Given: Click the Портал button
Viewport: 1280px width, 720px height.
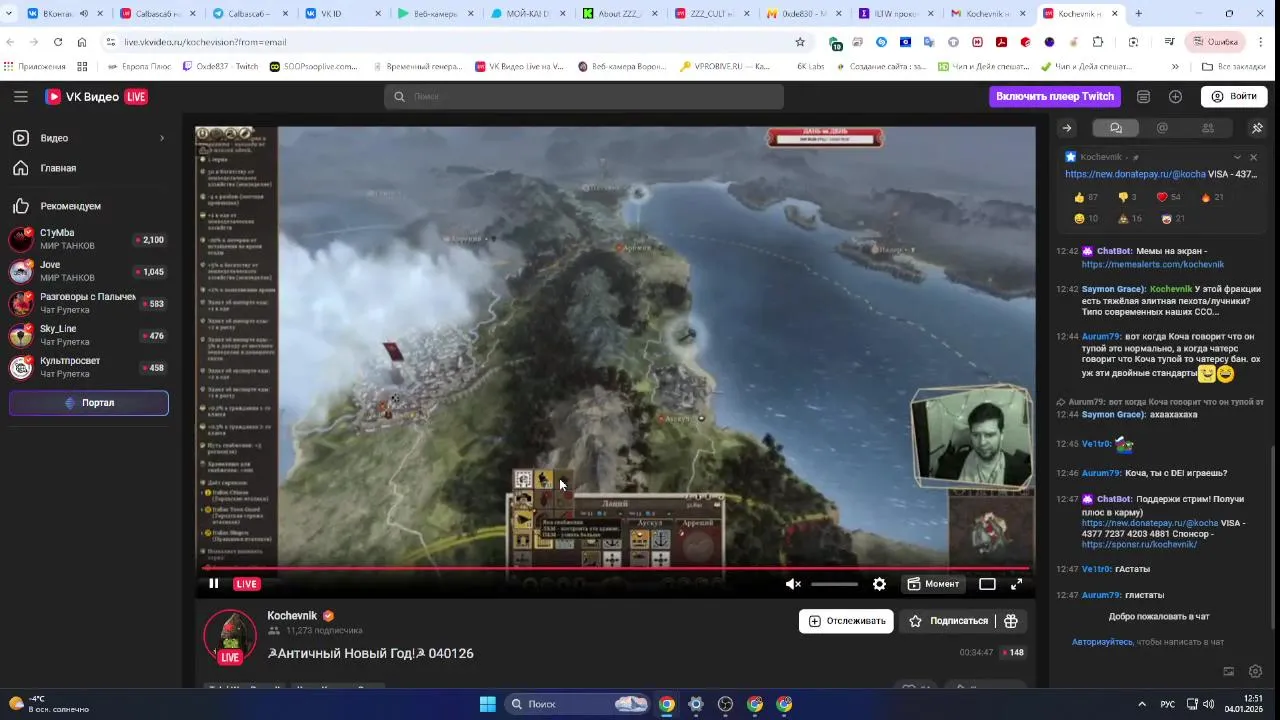Looking at the screenshot, I should (x=89, y=403).
